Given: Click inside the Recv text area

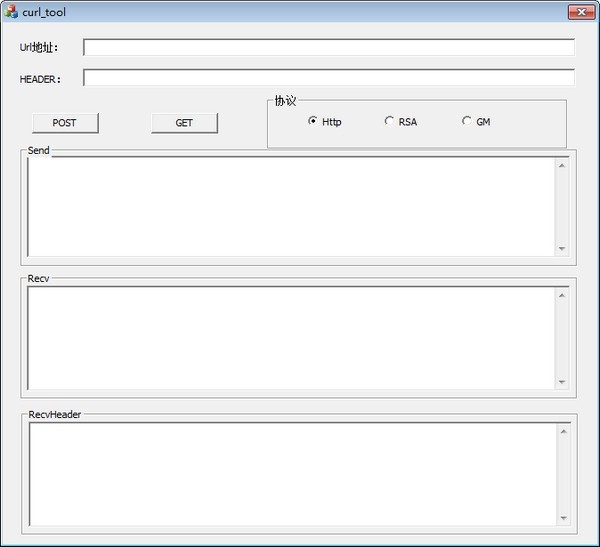Looking at the screenshot, I should point(290,338).
